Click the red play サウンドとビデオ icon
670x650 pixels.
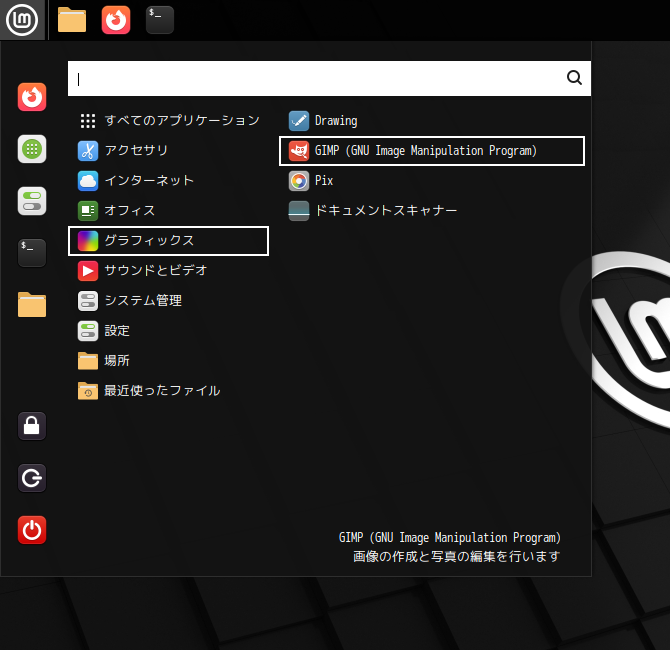[x=88, y=271]
